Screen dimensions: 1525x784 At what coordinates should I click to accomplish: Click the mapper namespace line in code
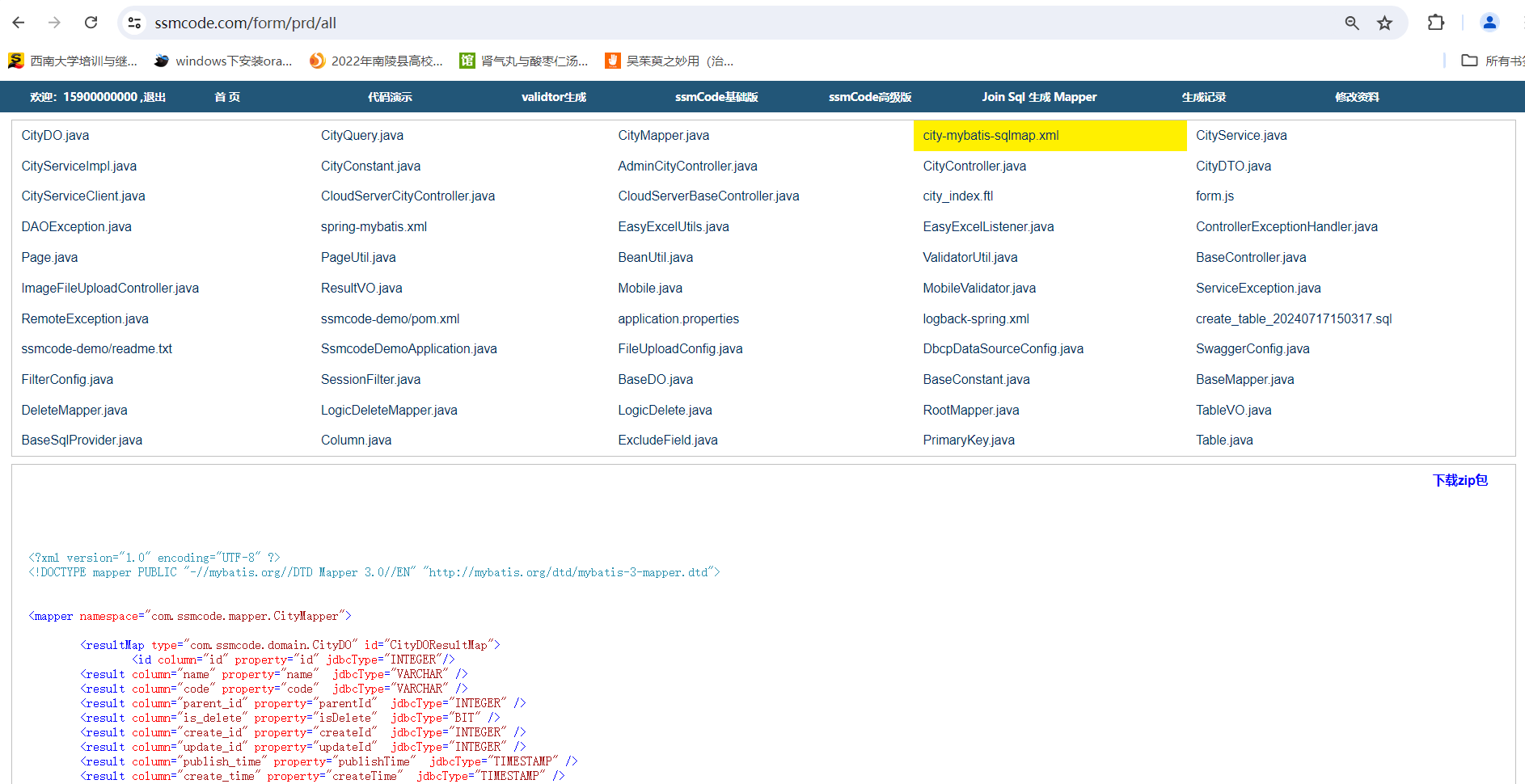click(x=190, y=617)
